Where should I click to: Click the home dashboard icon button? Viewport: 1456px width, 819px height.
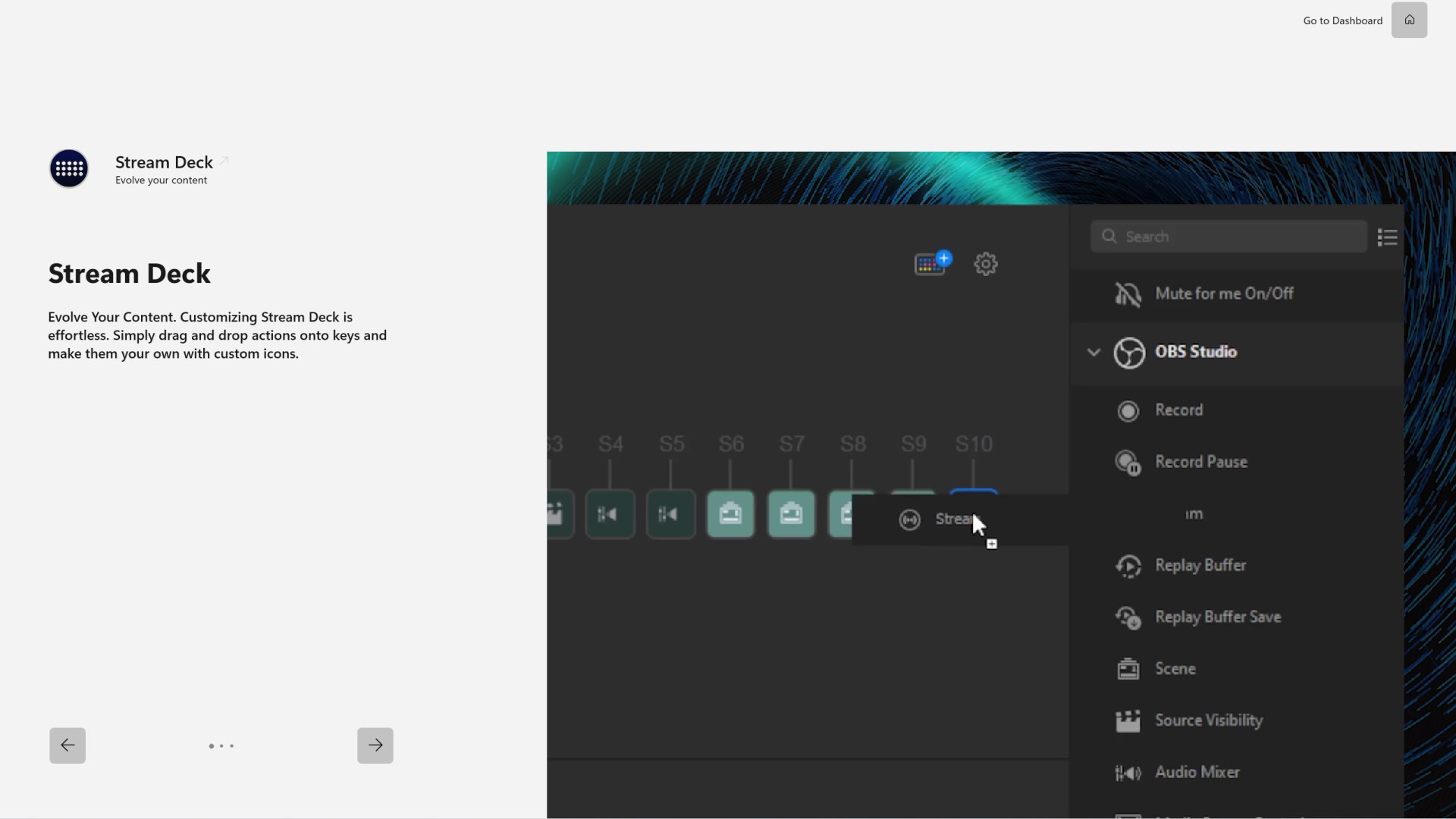tap(1409, 20)
